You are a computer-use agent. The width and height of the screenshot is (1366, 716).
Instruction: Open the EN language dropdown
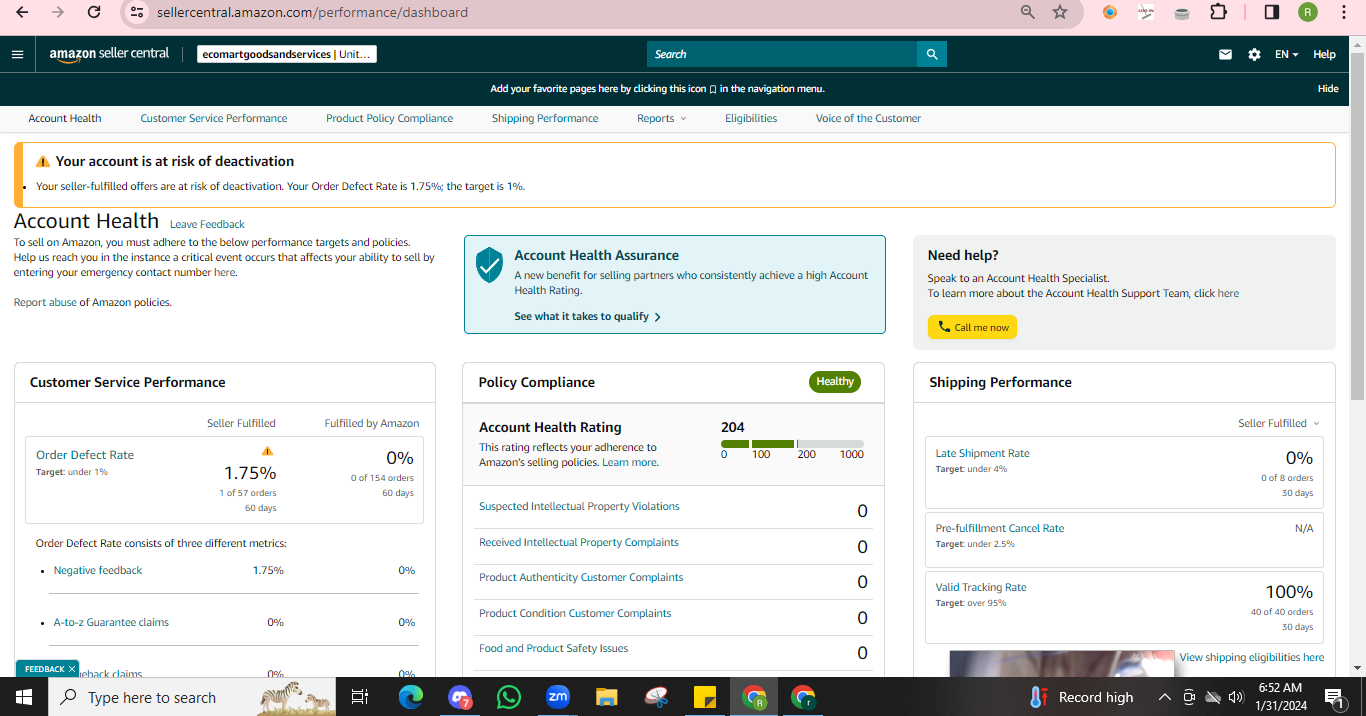click(1286, 54)
